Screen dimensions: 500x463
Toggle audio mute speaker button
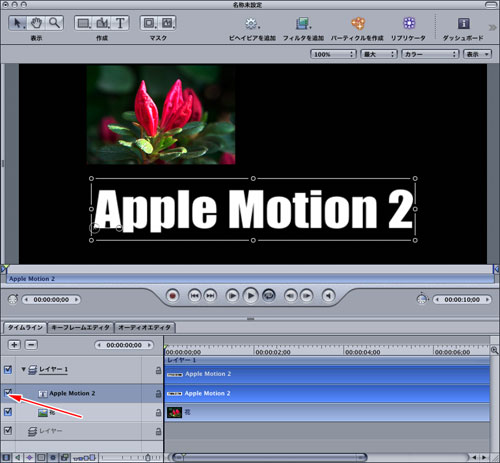328,296
